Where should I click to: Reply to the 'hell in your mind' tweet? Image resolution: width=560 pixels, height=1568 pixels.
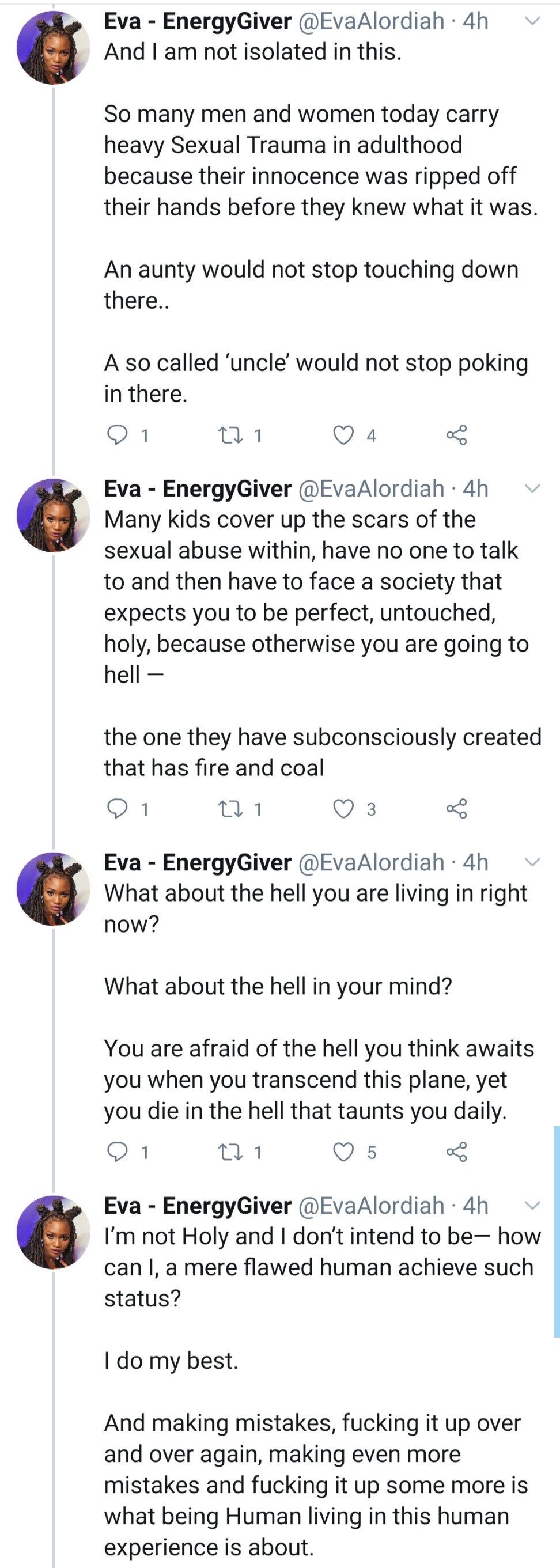pyautogui.click(x=117, y=1151)
